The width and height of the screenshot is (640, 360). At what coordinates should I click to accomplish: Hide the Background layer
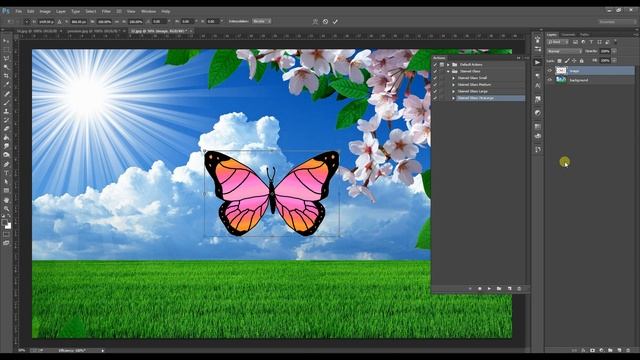click(x=549, y=80)
